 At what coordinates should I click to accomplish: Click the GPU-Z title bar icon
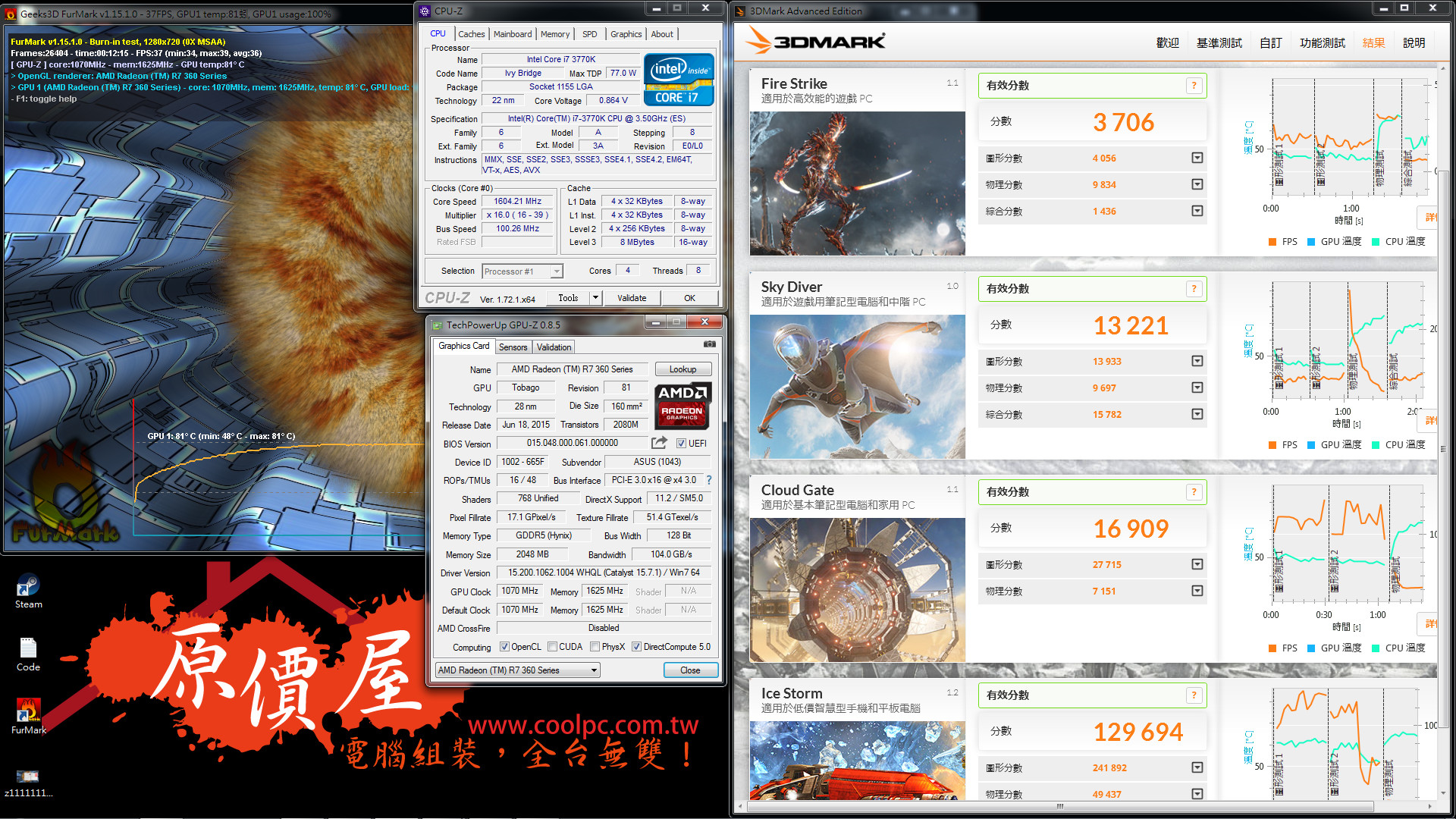coord(437,325)
